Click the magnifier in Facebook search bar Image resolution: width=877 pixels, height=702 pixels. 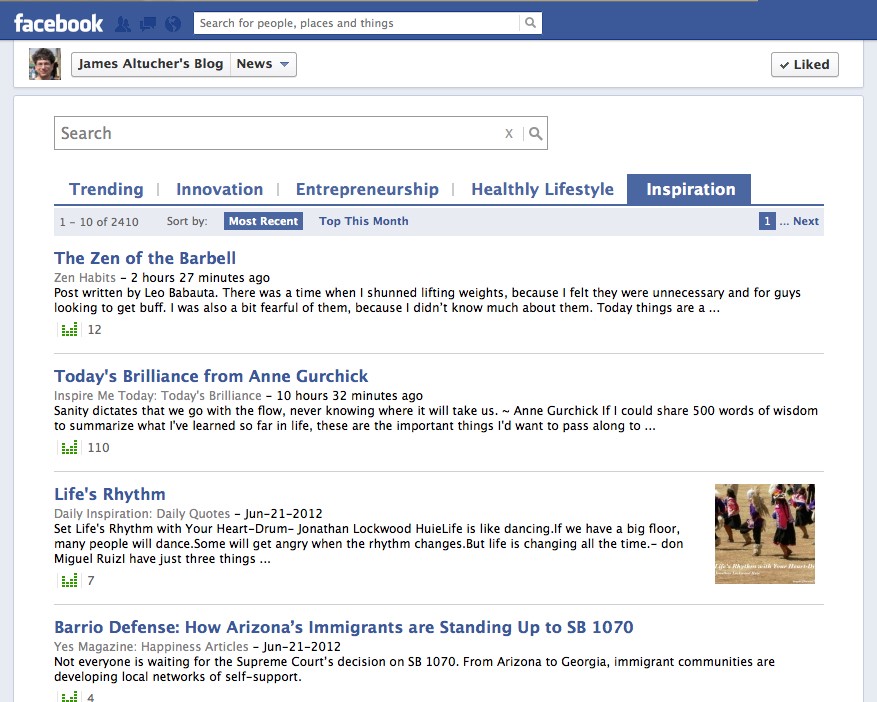531,23
